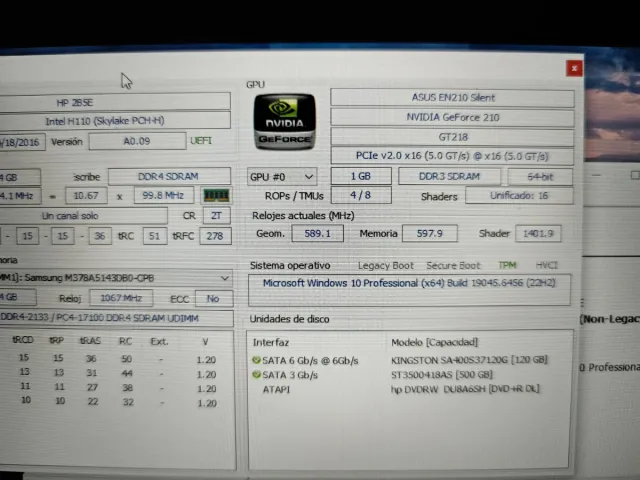Image resolution: width=640 pixels, height=480 pixels.
Task: Click the green UEFI label
Action: (x=201, y=141)
